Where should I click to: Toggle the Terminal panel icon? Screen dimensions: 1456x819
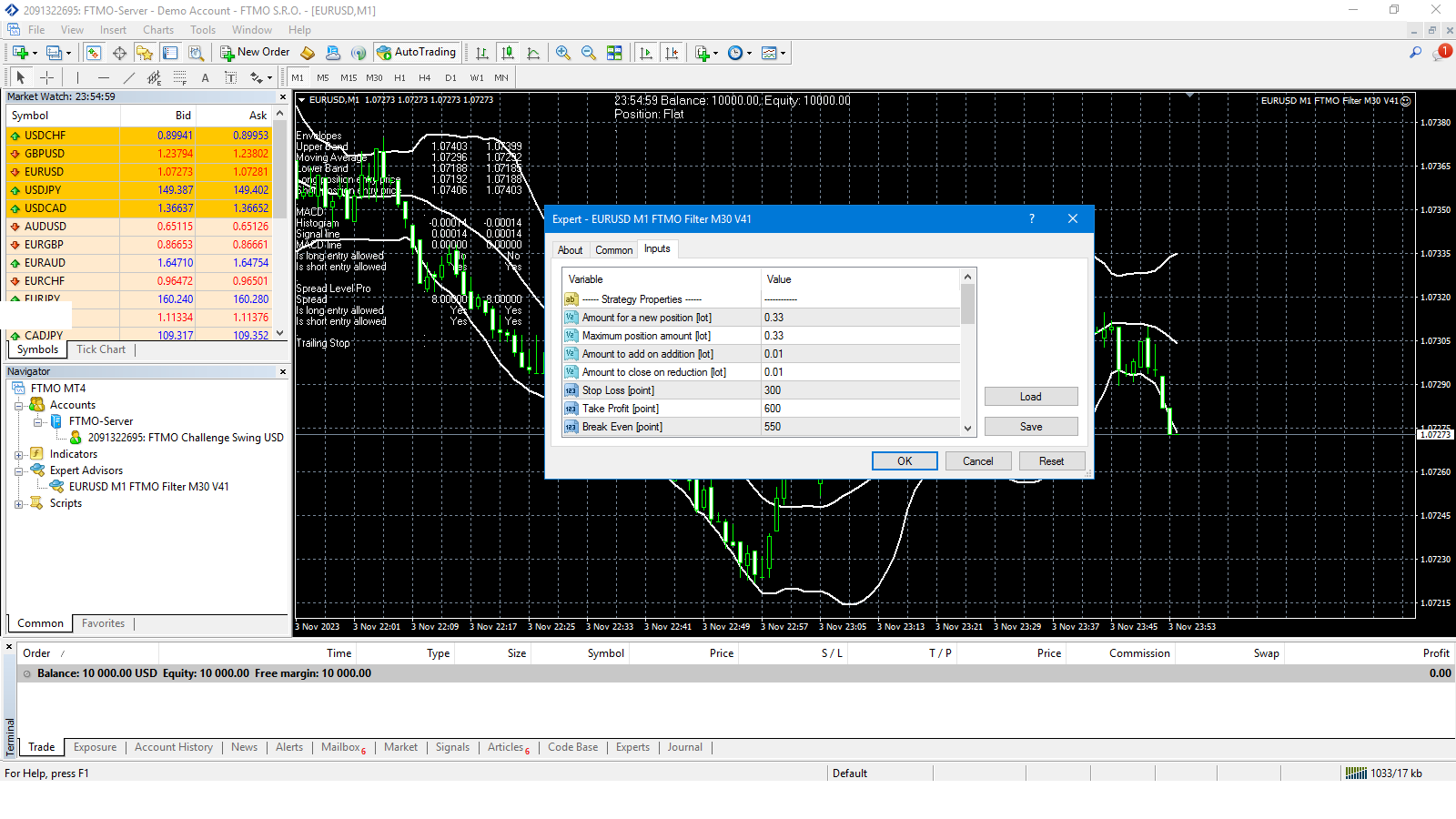[170, 53]
